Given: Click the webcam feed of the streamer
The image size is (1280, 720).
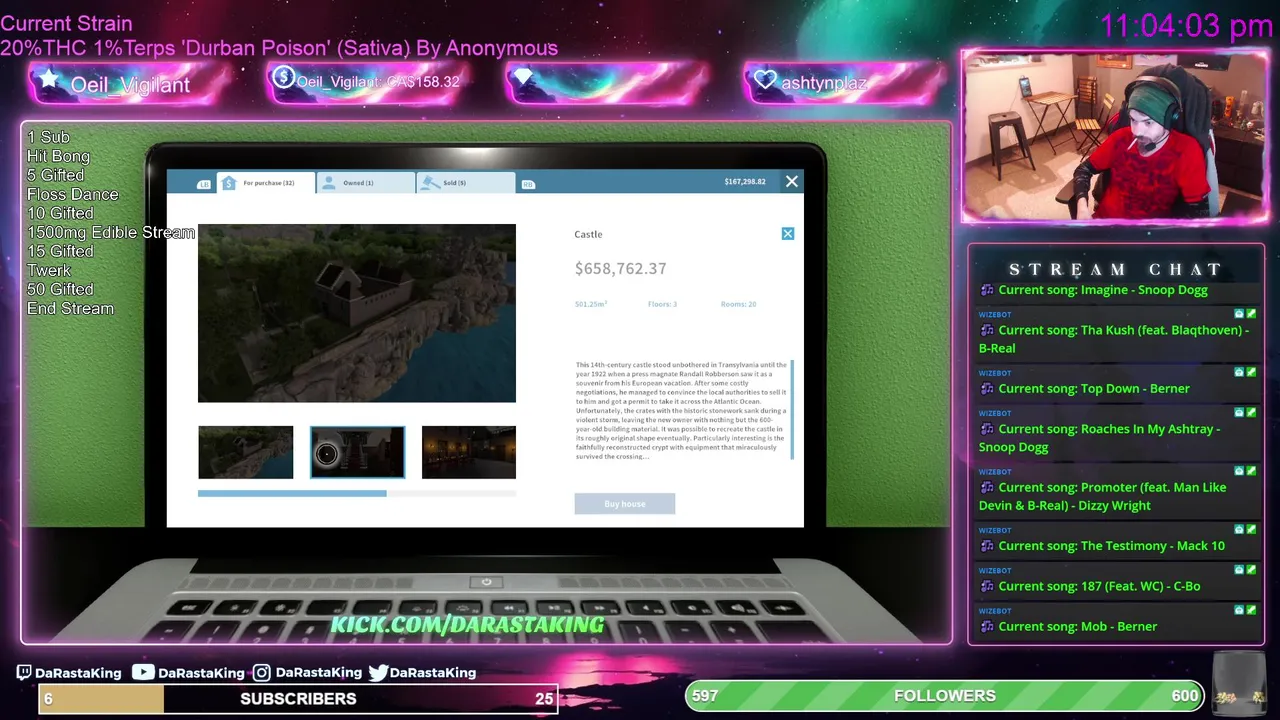Looking at the screenshot, I should [1115, 136].
